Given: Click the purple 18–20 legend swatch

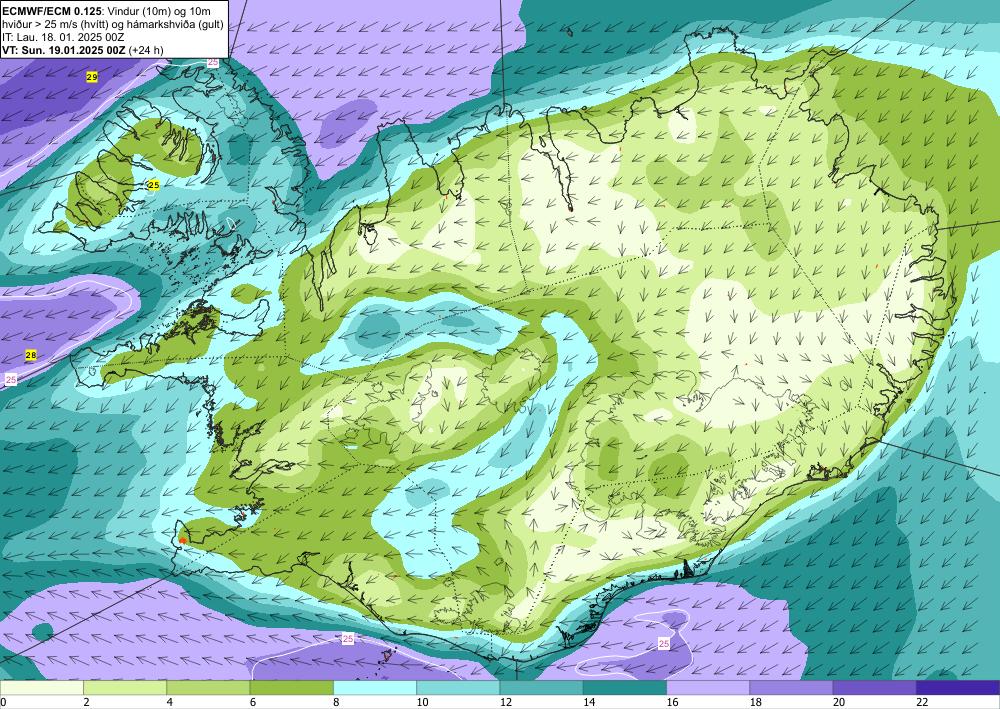Looking at the screenshot, I should pyautogui.click(x=791, y=688).
